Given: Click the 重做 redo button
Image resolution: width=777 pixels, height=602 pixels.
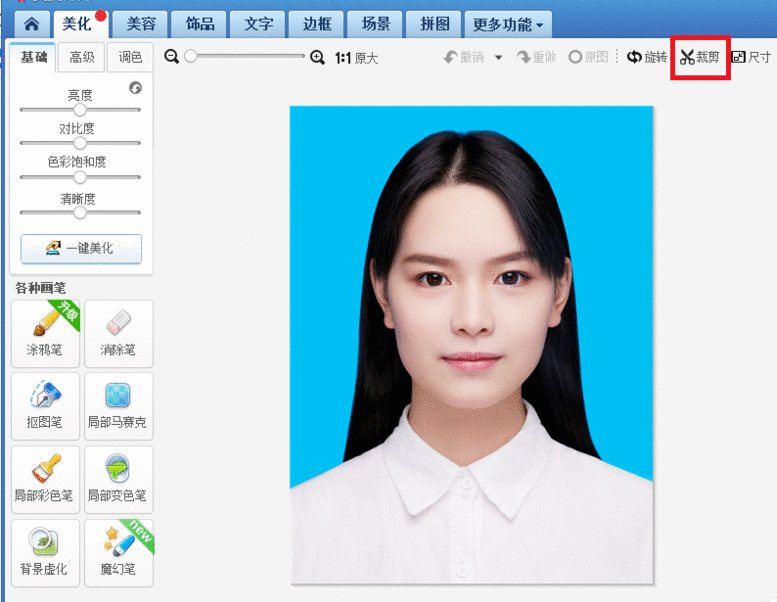Looking at the screenshot, I should tap(536, 57).
